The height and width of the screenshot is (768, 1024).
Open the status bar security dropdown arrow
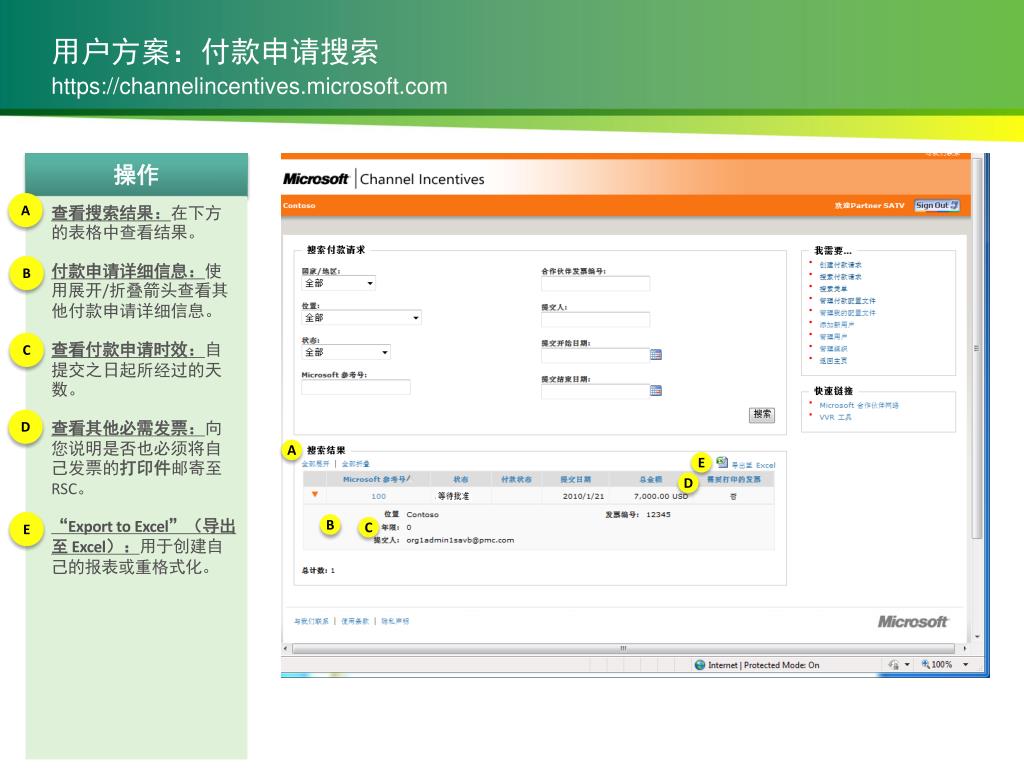(907, 665)
